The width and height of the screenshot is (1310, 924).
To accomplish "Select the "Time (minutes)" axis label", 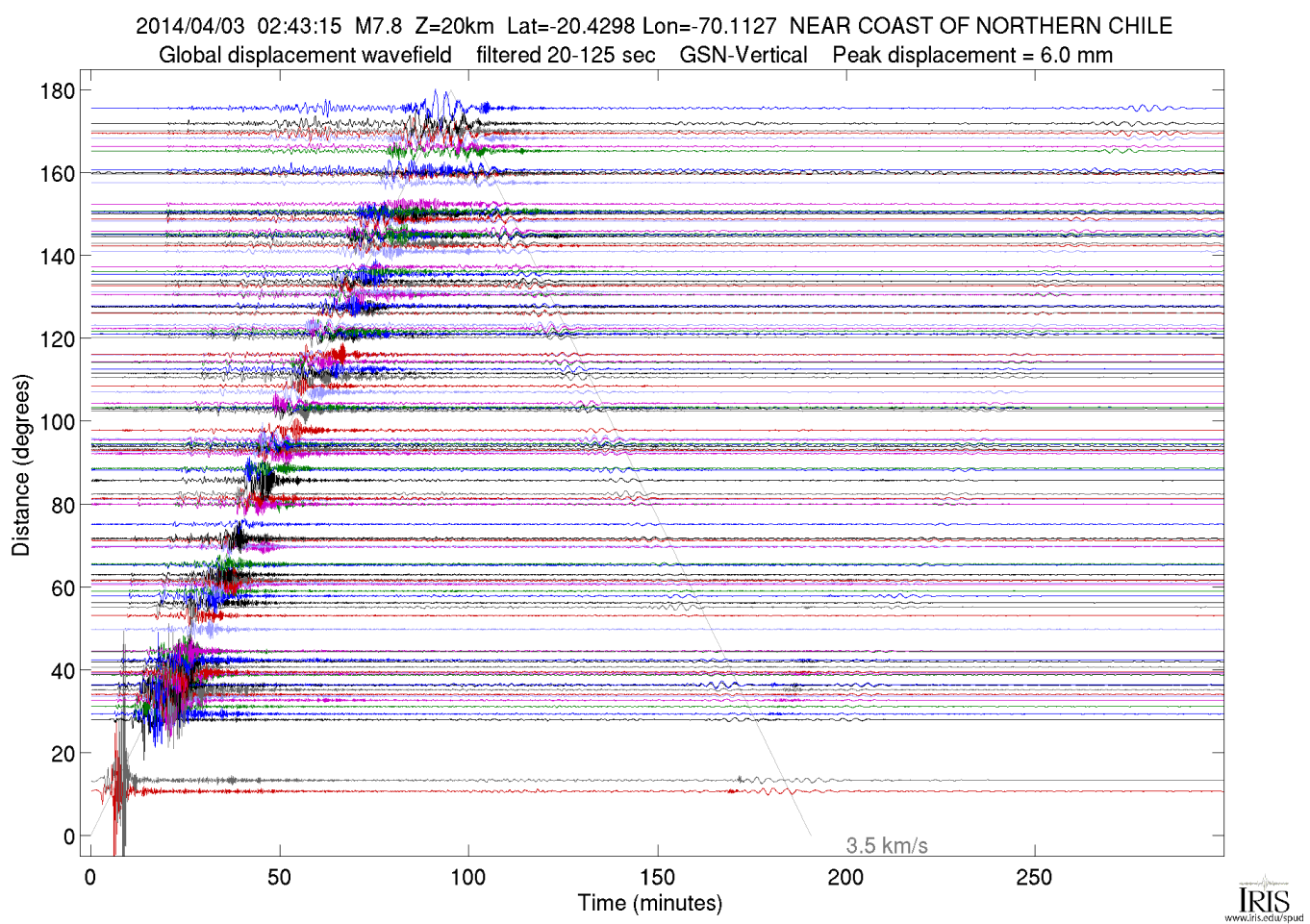I will 649,904.
